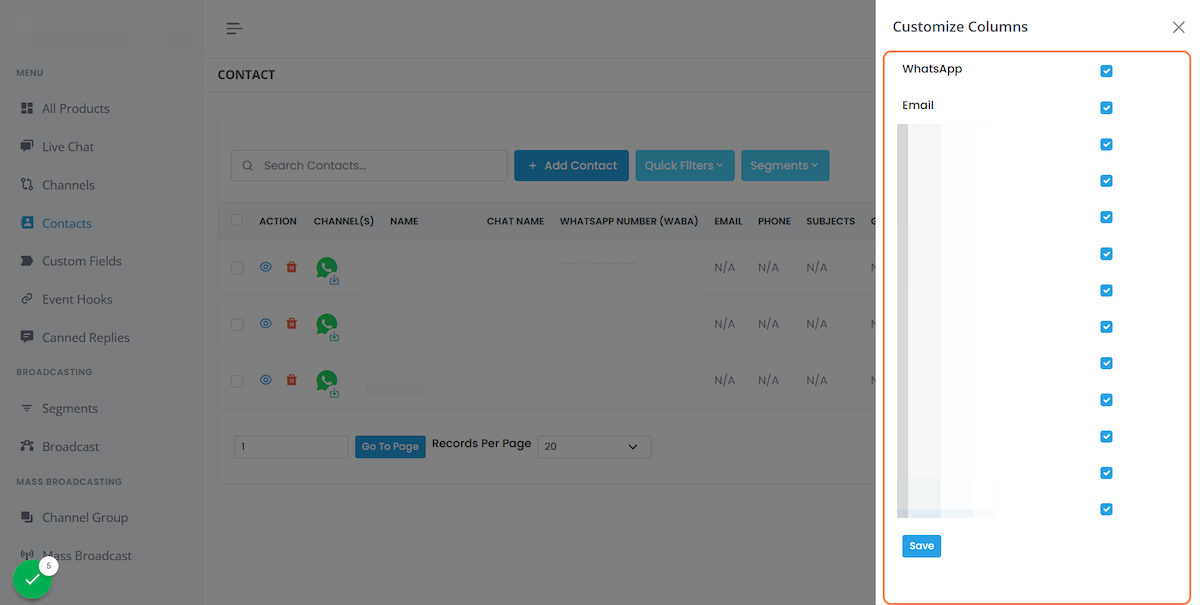Toggle the select-all header checkbox
This screenshot has width=1200, height=605.
237,220
